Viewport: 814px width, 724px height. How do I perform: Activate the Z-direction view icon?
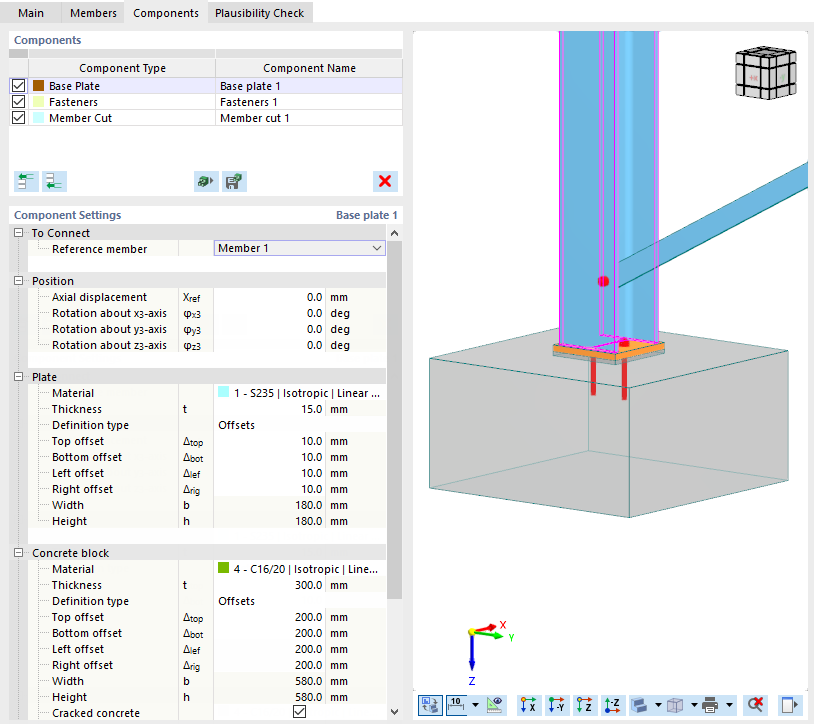pyautogui.click(x=584, y=706)
